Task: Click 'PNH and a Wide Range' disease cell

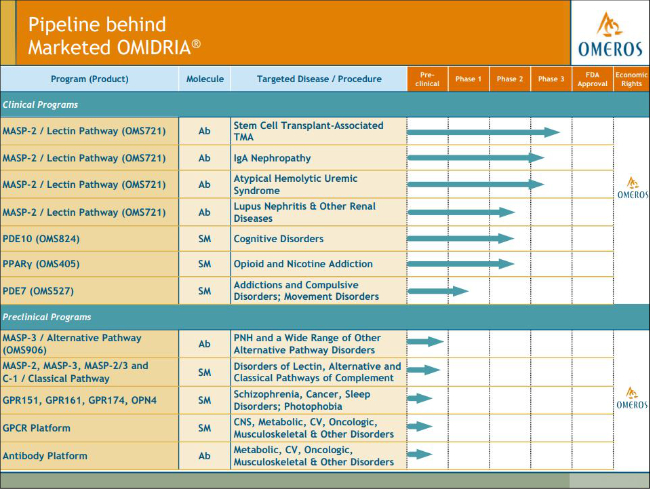Action: point(318,344)
